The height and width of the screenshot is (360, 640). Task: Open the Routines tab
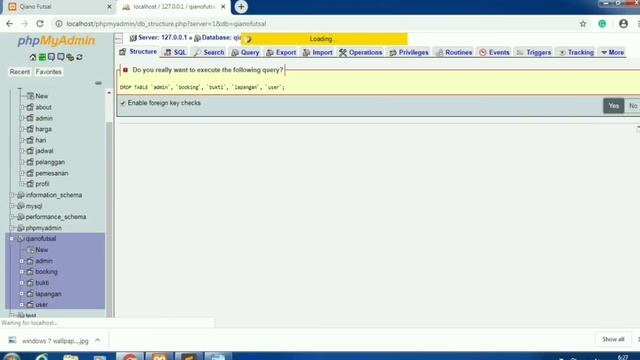[x=454, y=52]
